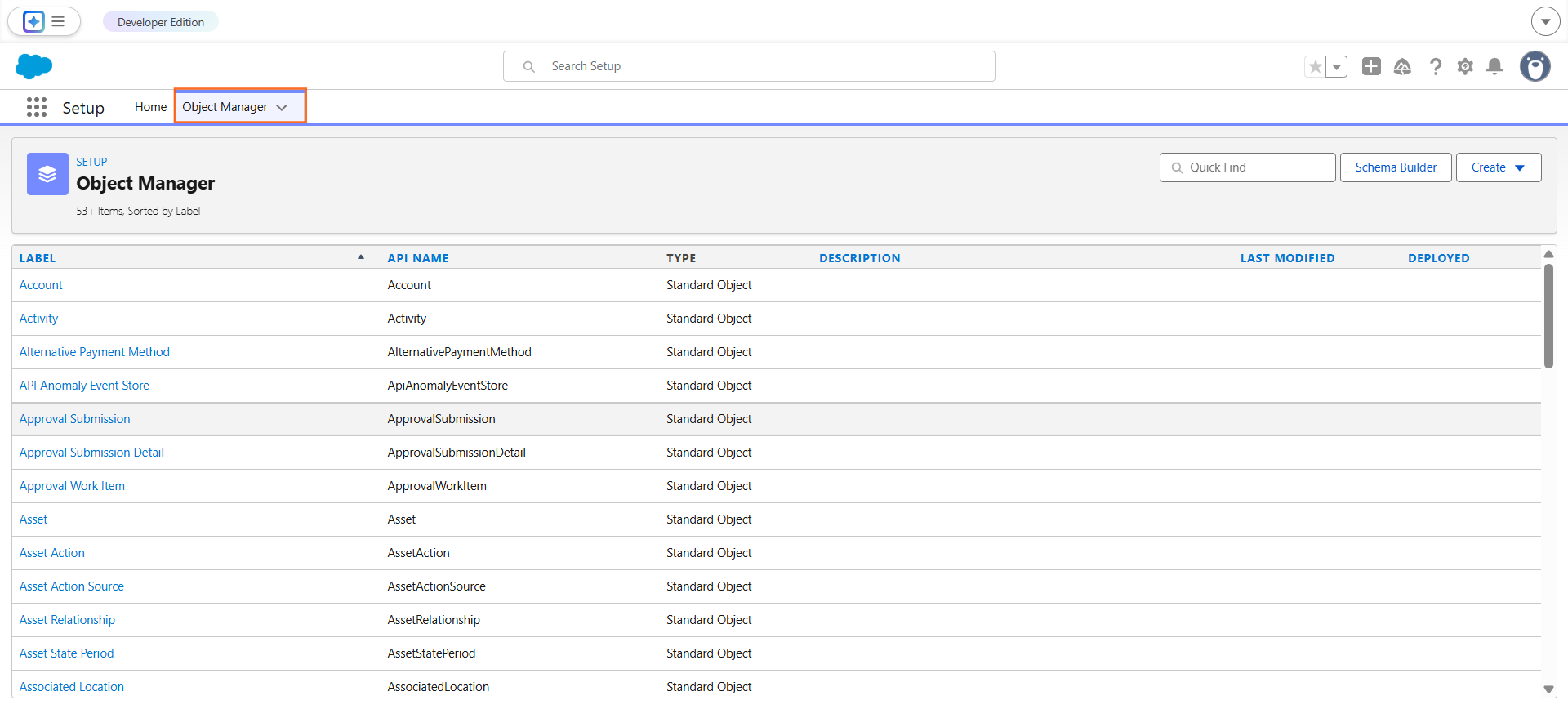Click the favorites star icon

(x=1315, y=67)
